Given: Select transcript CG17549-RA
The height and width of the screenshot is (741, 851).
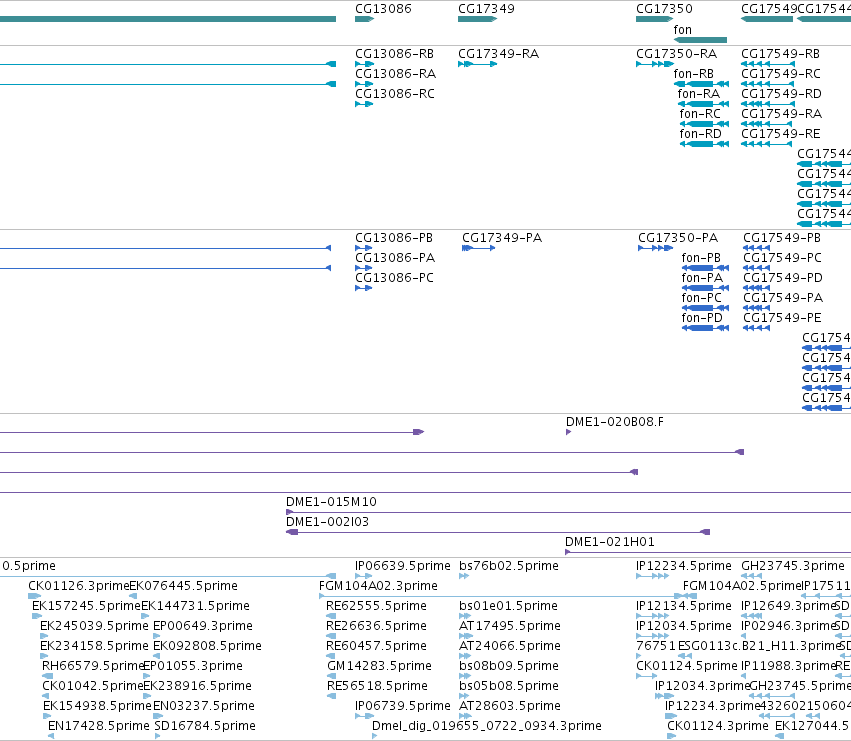Looking at the screenshot, I should (x=782, y=114).
